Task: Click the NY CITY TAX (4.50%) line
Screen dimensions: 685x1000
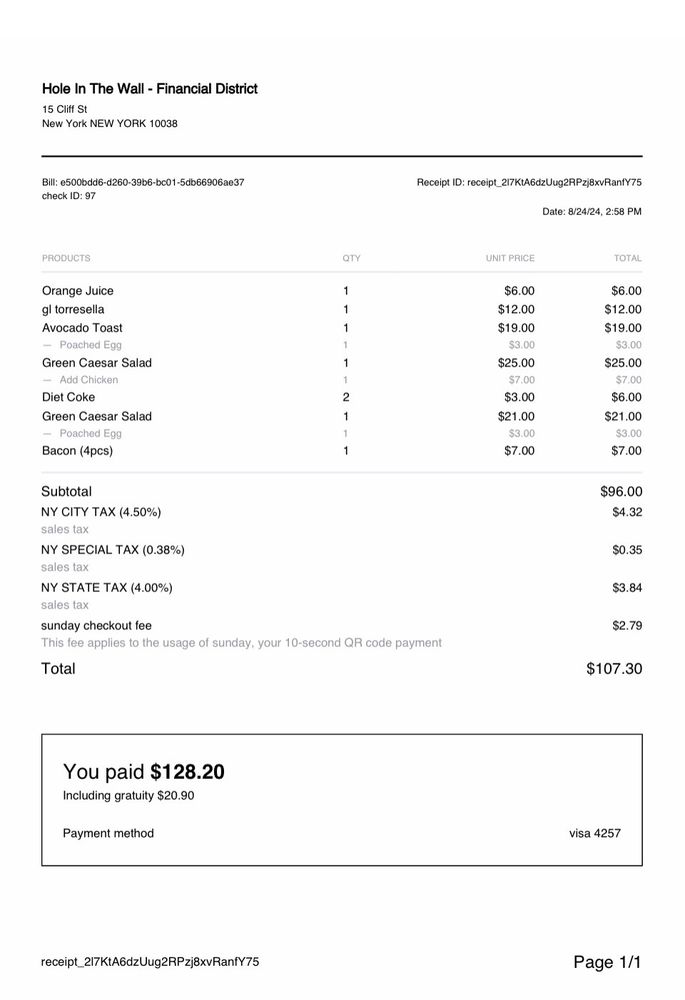Action: (101, 512)
